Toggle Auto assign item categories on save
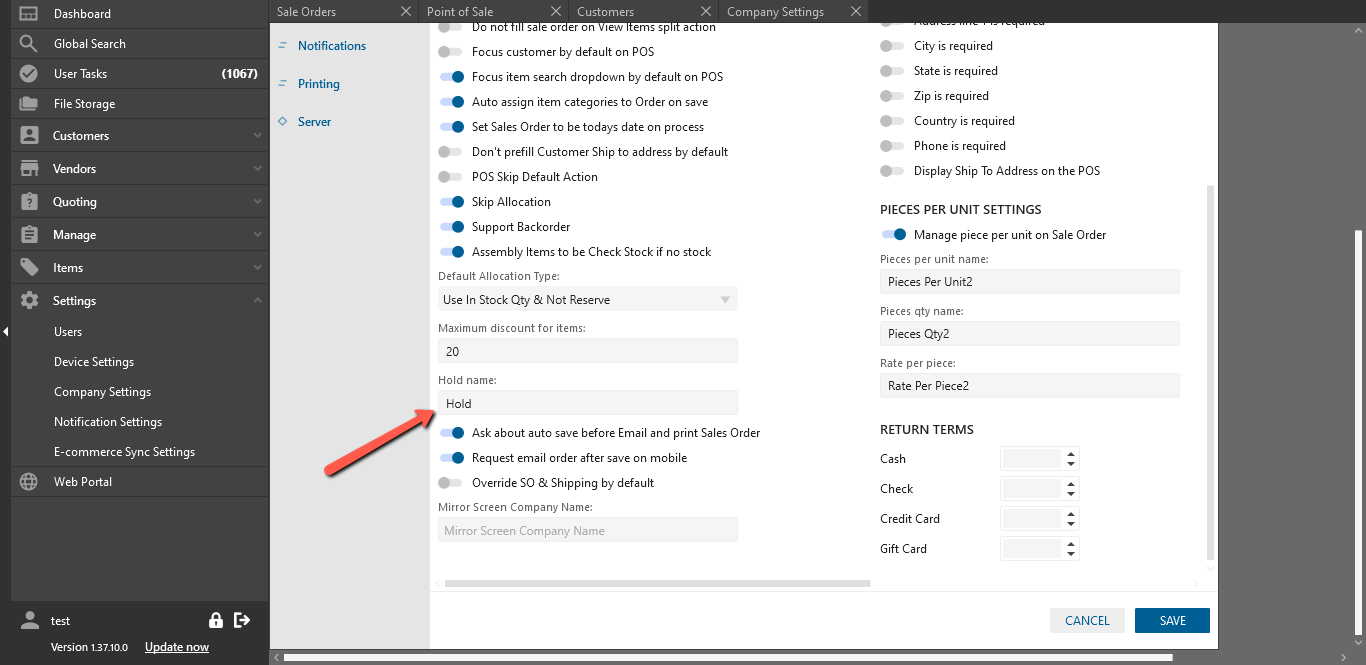Image resolution: width=1366 pixels, height=665 pixels. pyautogui.click(x=452, y=102)
